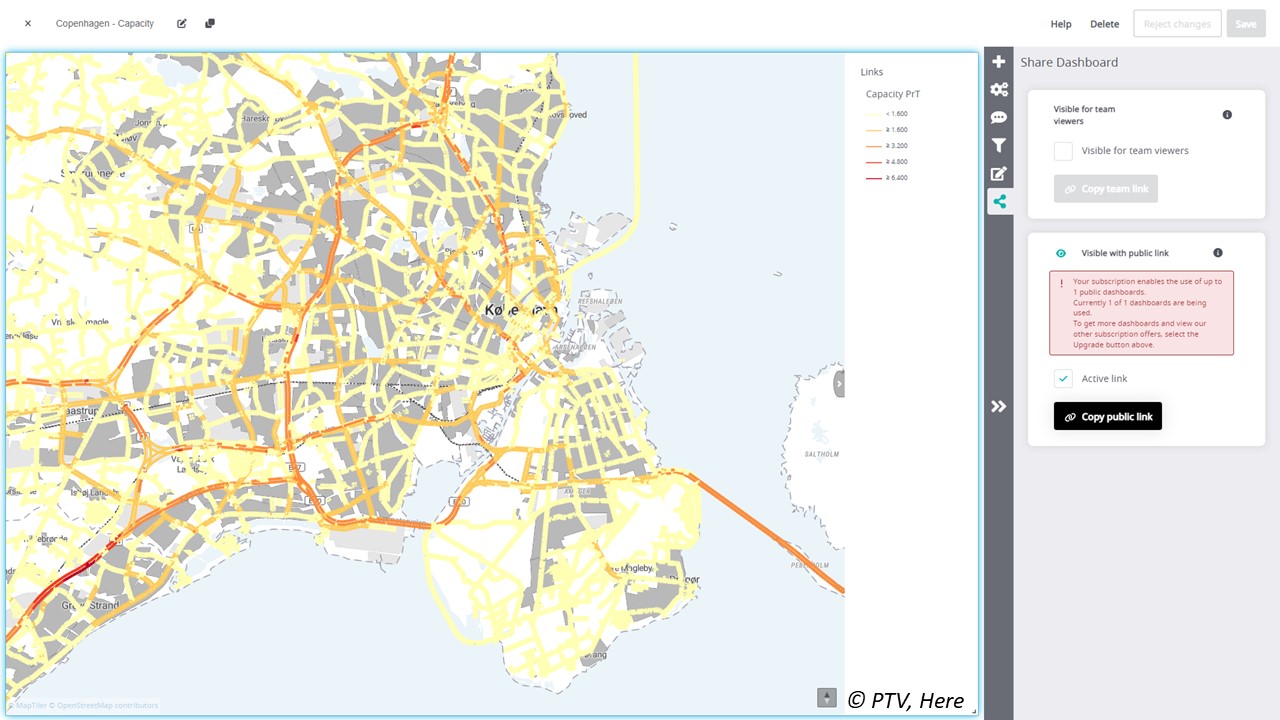Image resolution: width=1280 pixels, height=720 pixels.
Task: Click the Save button
Action: pos(1246,23)
